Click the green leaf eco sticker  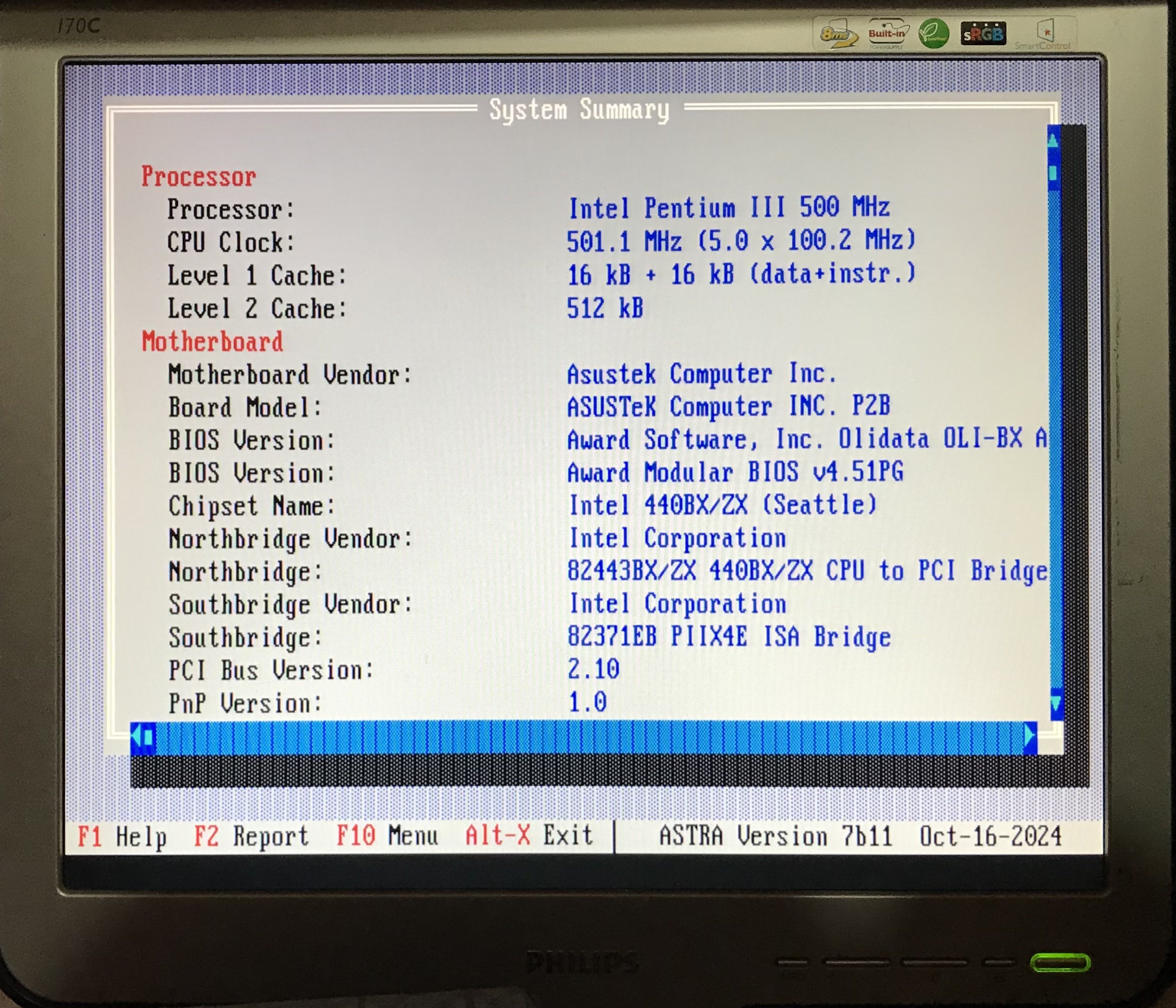[x=934, y=34]
